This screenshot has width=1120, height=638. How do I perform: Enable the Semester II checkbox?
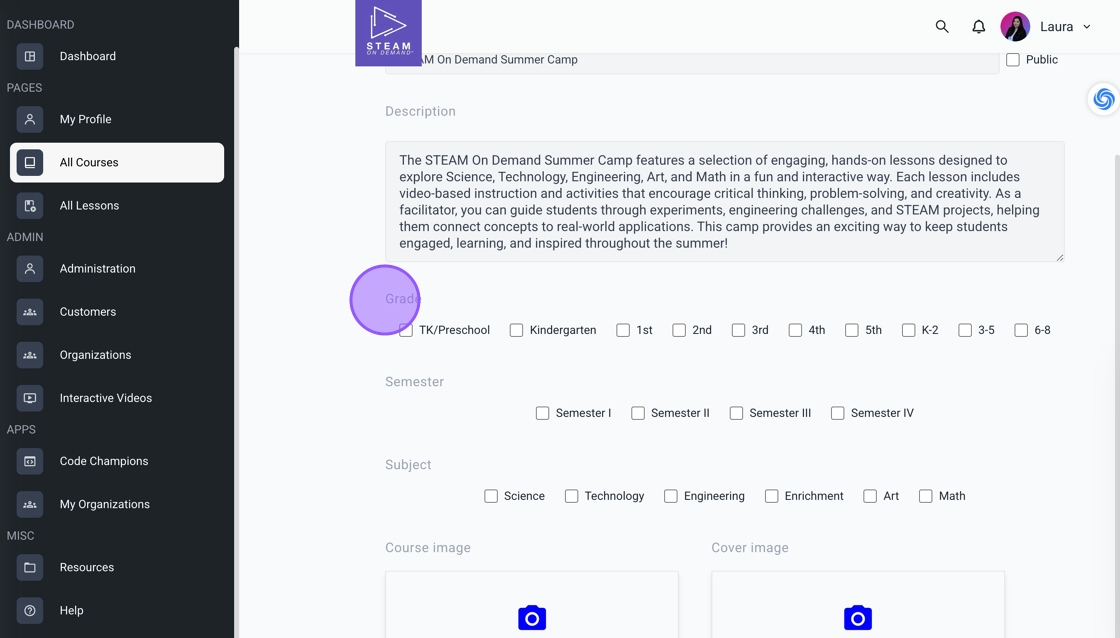click(x=638, y=413)
